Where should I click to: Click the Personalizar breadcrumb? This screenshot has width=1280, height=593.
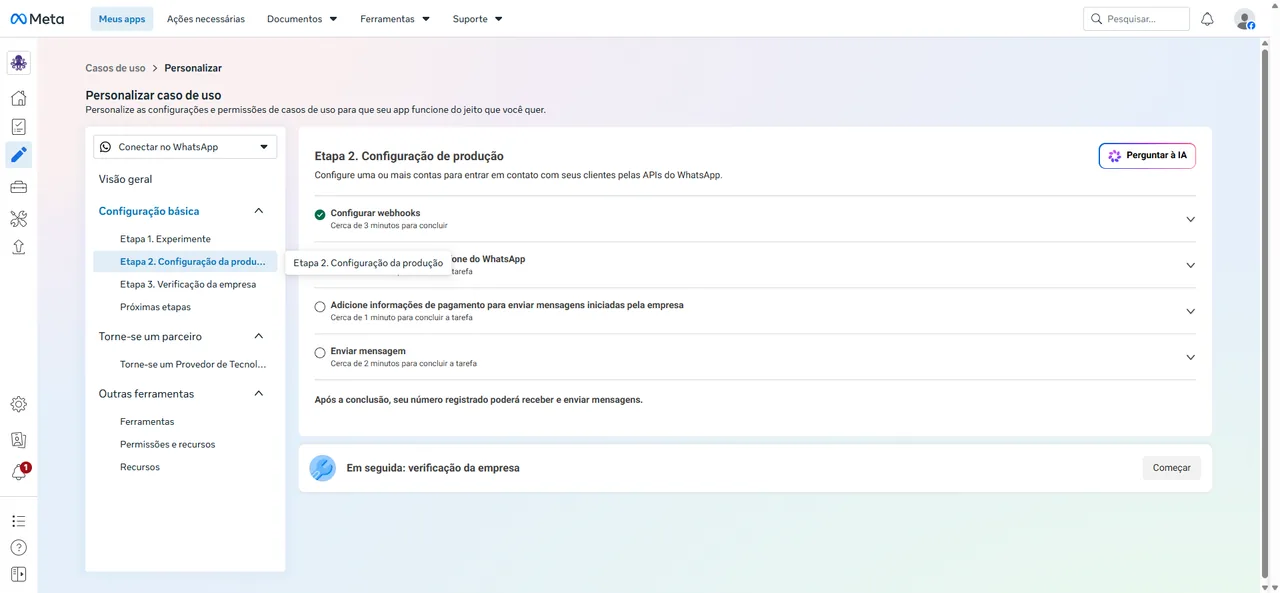pyautogui.click(x=193, y=68)
